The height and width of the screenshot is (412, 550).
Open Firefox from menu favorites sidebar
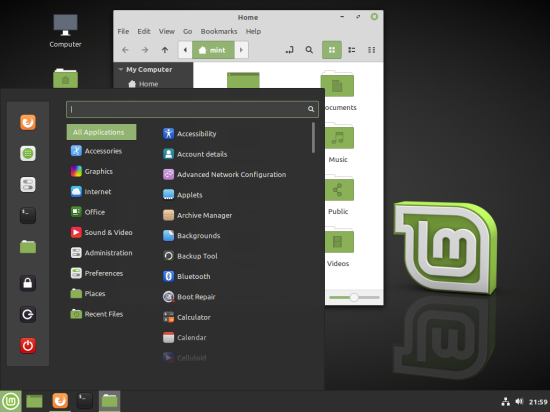(28, 122)
